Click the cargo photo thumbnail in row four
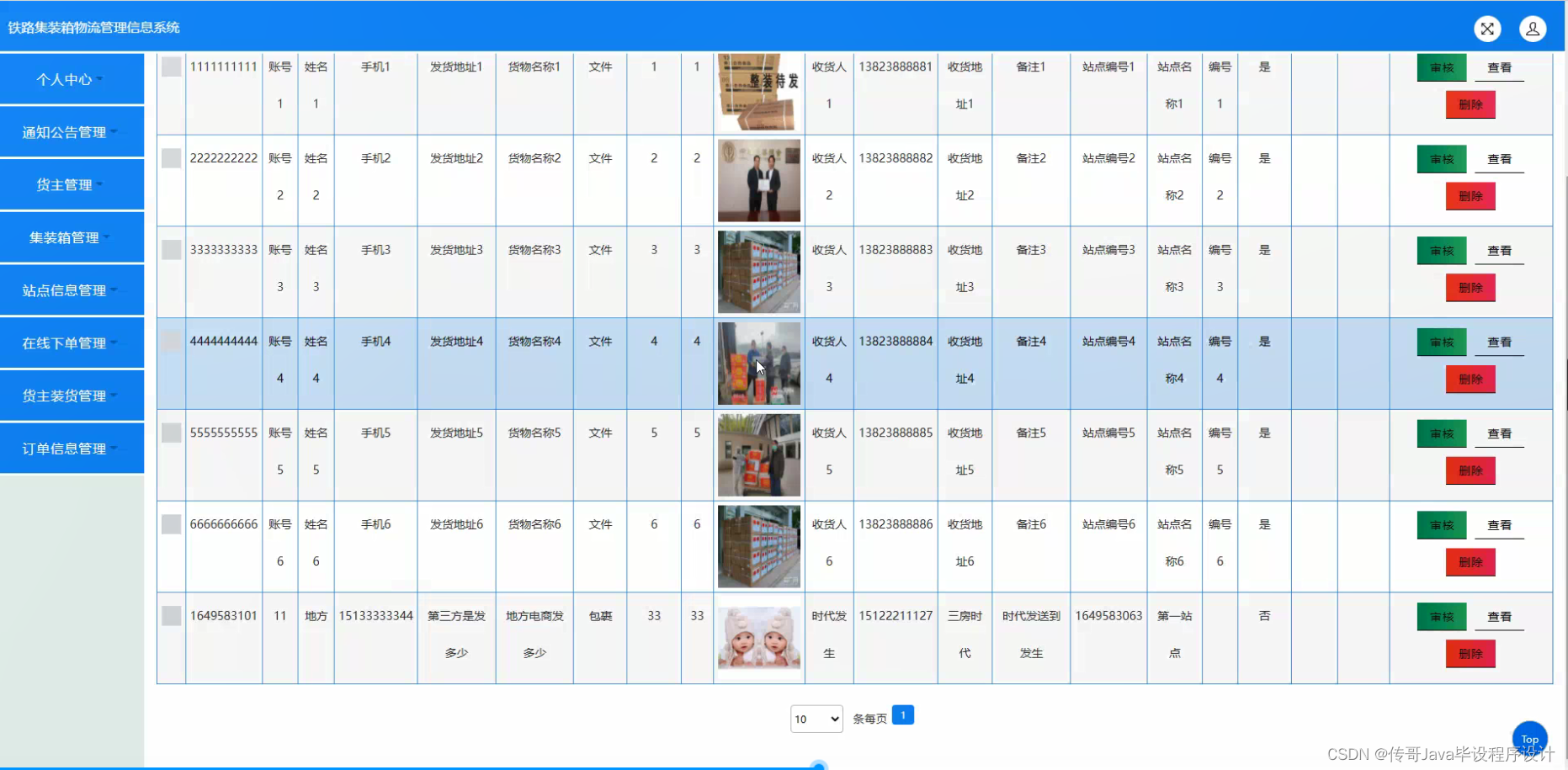 (x=758, y=364)
